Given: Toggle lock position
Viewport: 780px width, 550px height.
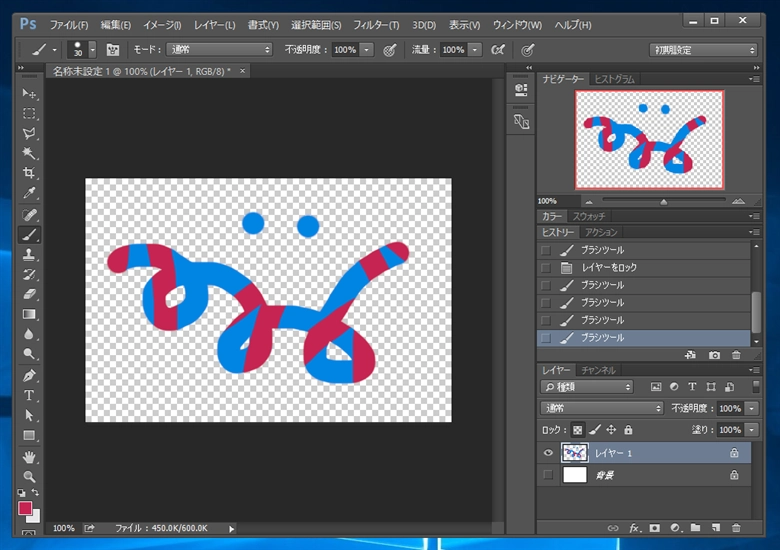Looking at the screenshot, I should (x=611, y=430).
